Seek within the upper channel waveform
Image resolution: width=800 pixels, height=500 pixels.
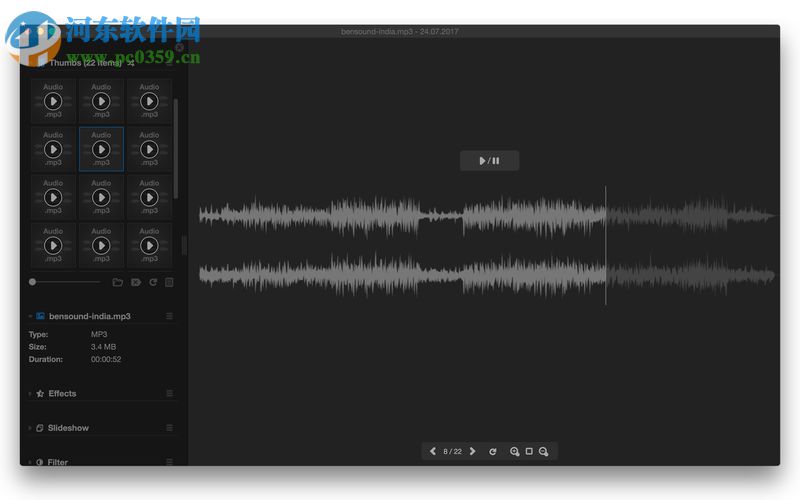coord(487,216)
